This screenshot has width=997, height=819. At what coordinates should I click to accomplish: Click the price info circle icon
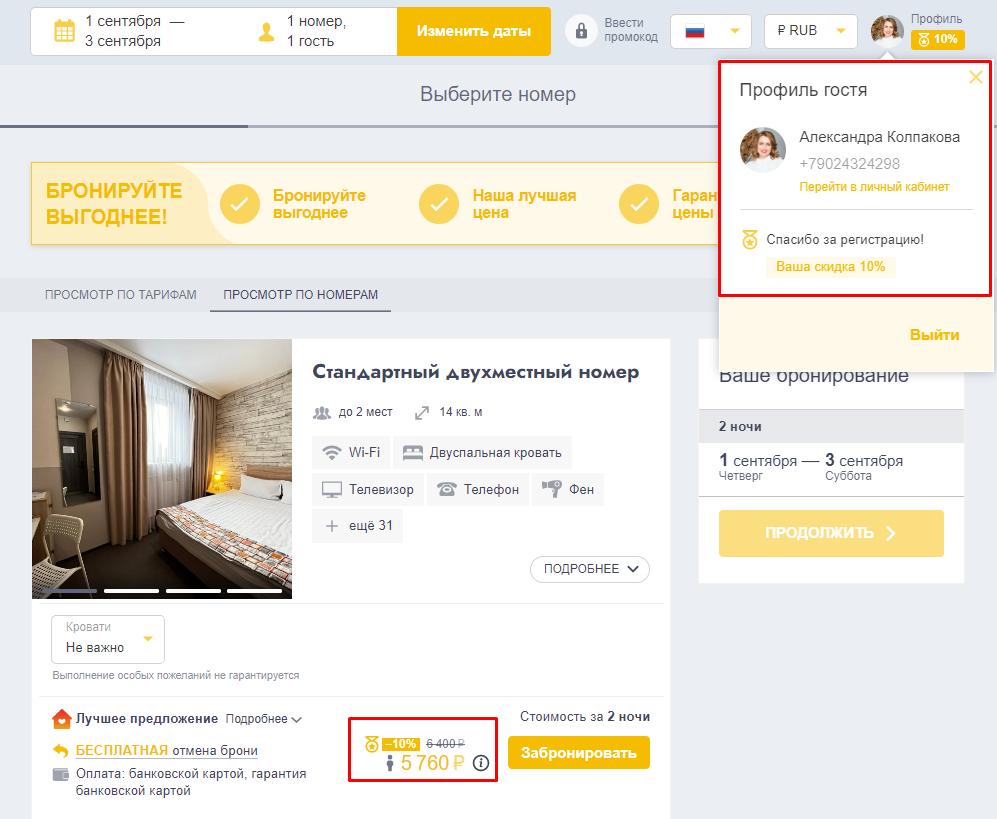pyautogui.click(x=481, y=762)
